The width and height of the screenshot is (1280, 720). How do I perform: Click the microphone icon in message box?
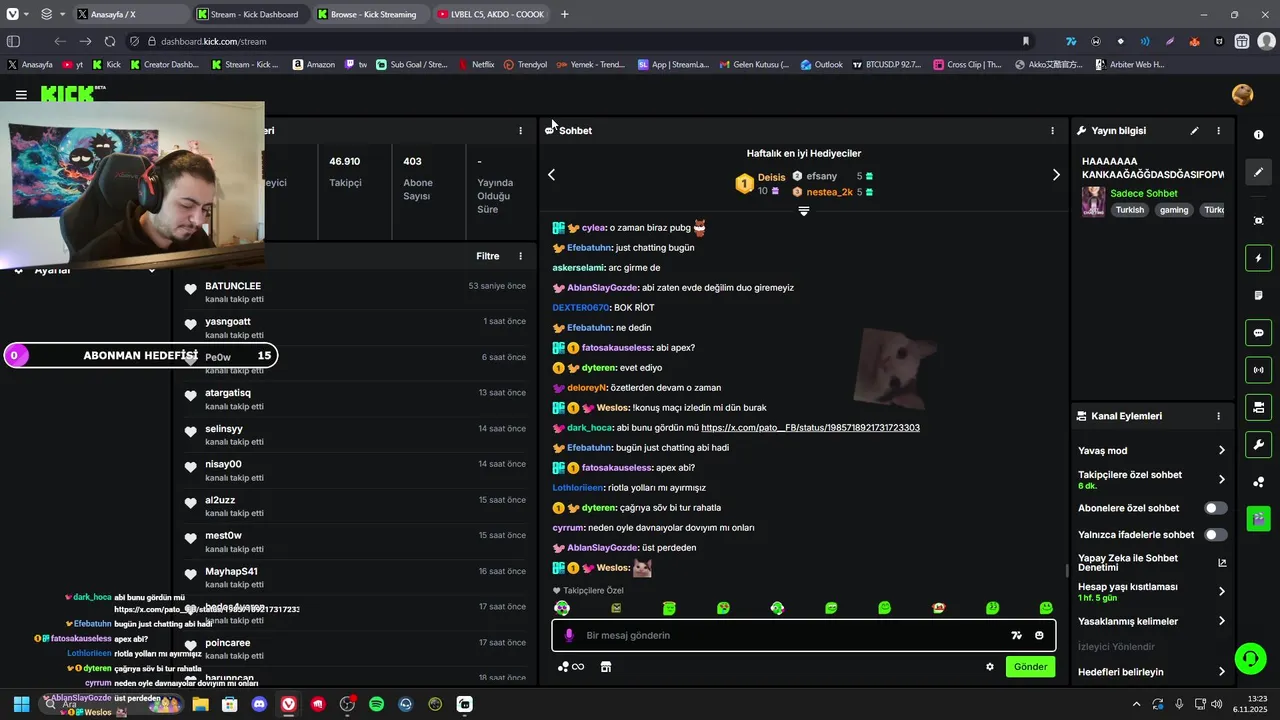coord(569,636)
